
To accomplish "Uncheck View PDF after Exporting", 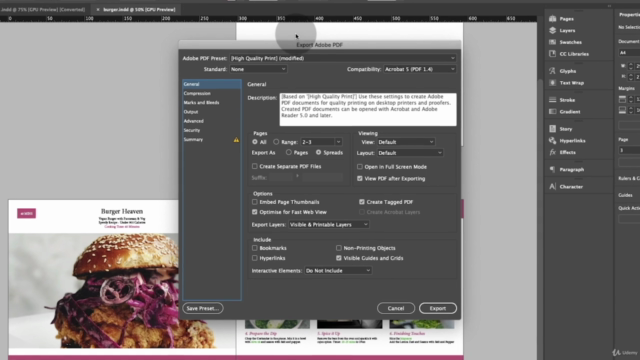I will 360,178.
